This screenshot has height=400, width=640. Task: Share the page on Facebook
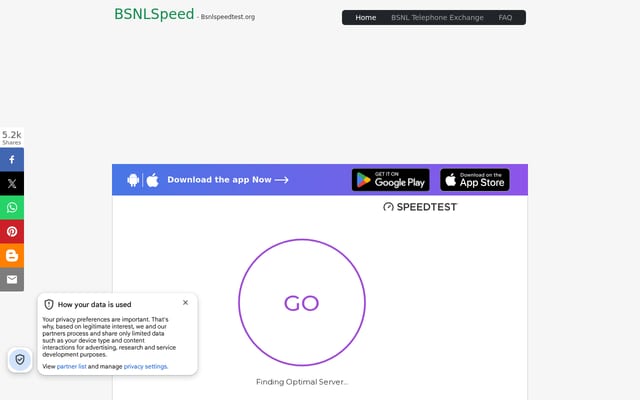[x=12, y=160]
